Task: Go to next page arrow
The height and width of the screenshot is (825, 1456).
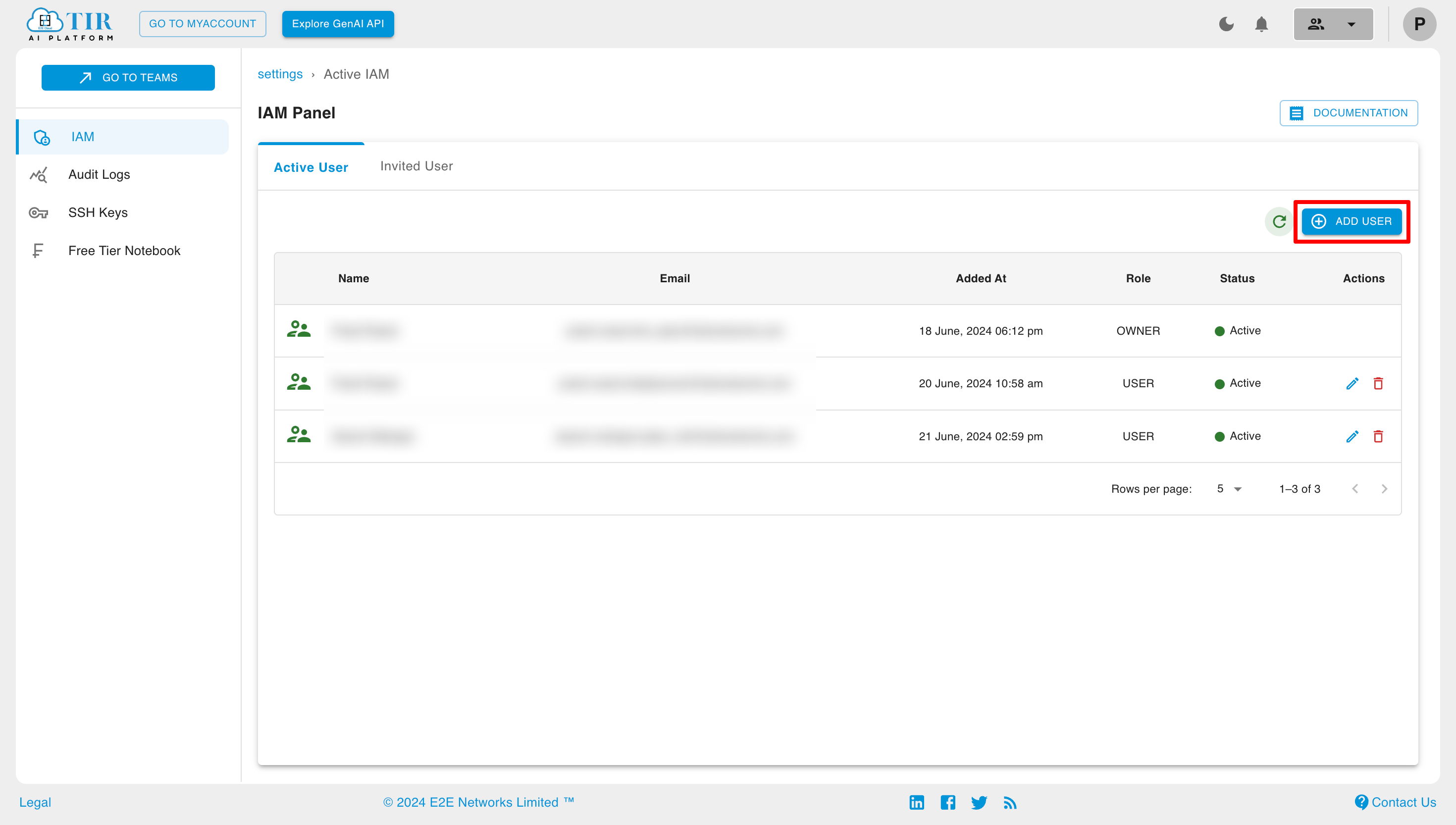Action: [1384, 489]
